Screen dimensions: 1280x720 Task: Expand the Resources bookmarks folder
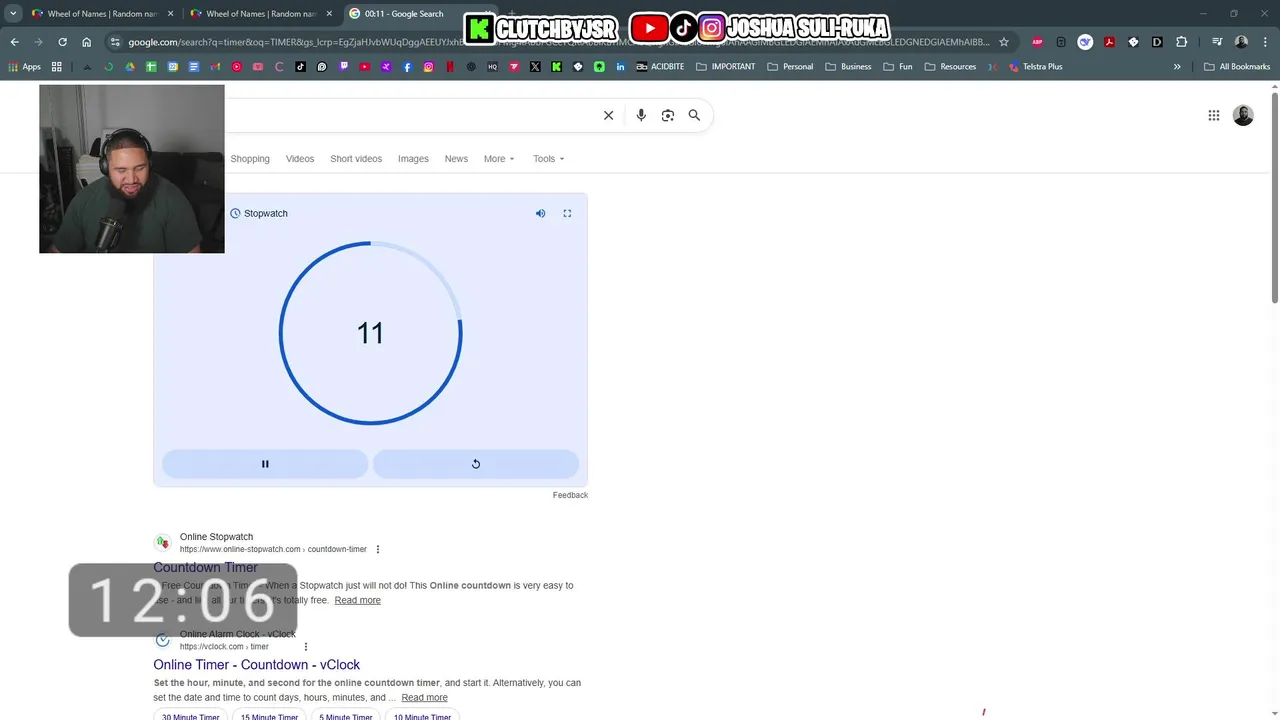pyautogui.click(x=950, y=67)
